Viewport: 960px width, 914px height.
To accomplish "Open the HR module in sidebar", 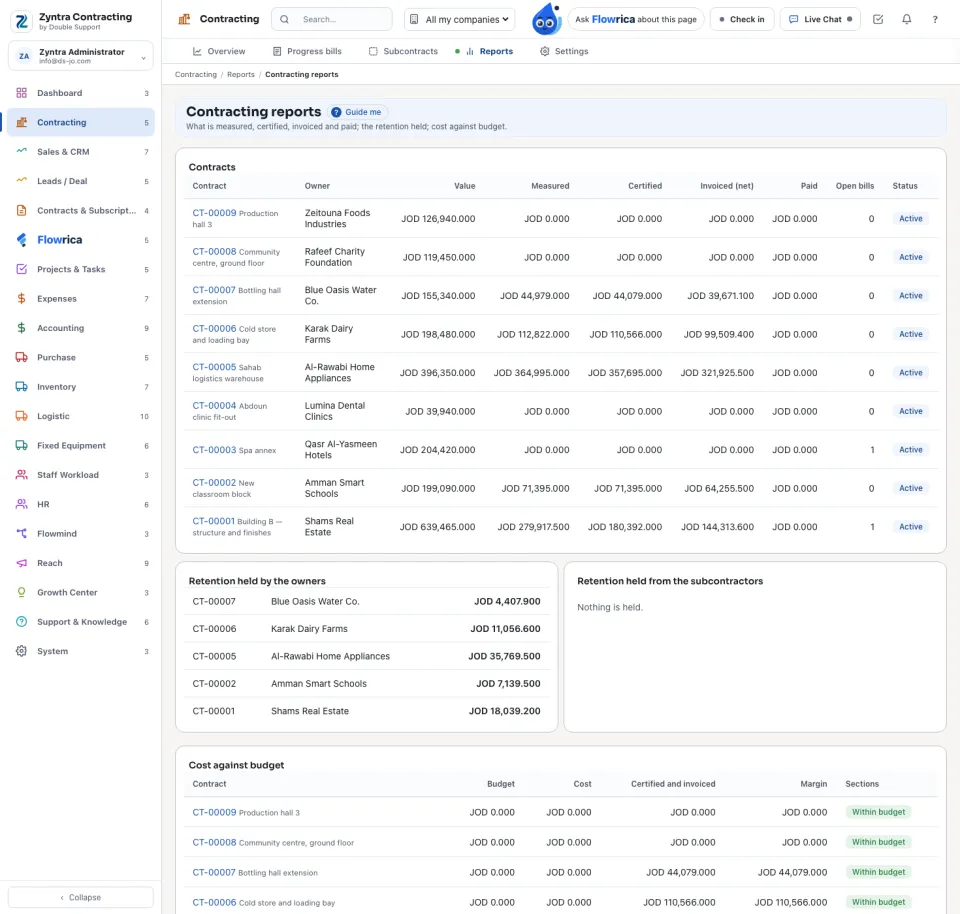I will [x=81, y=504].
